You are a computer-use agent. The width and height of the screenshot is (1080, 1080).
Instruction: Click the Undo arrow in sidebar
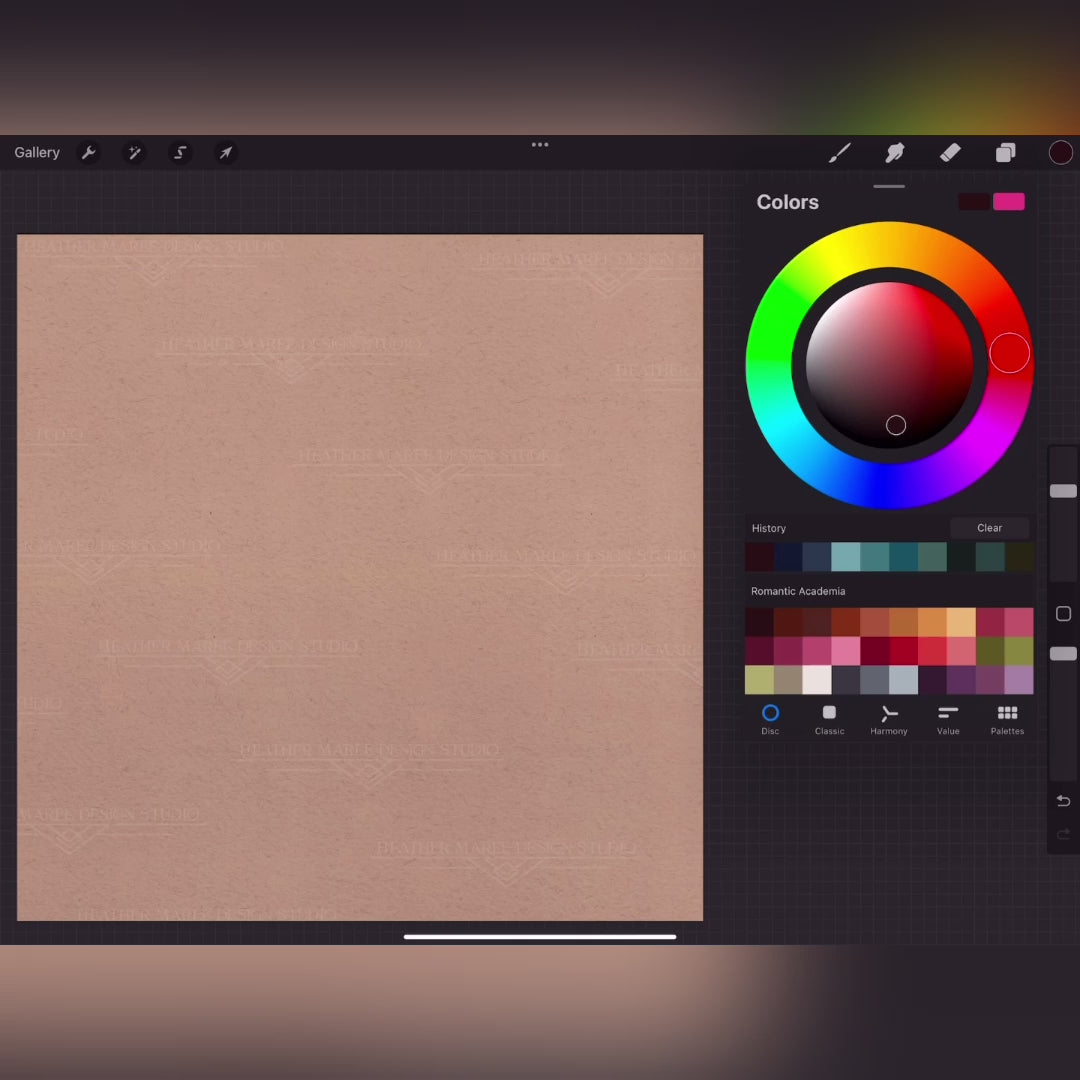[1063, 801]
